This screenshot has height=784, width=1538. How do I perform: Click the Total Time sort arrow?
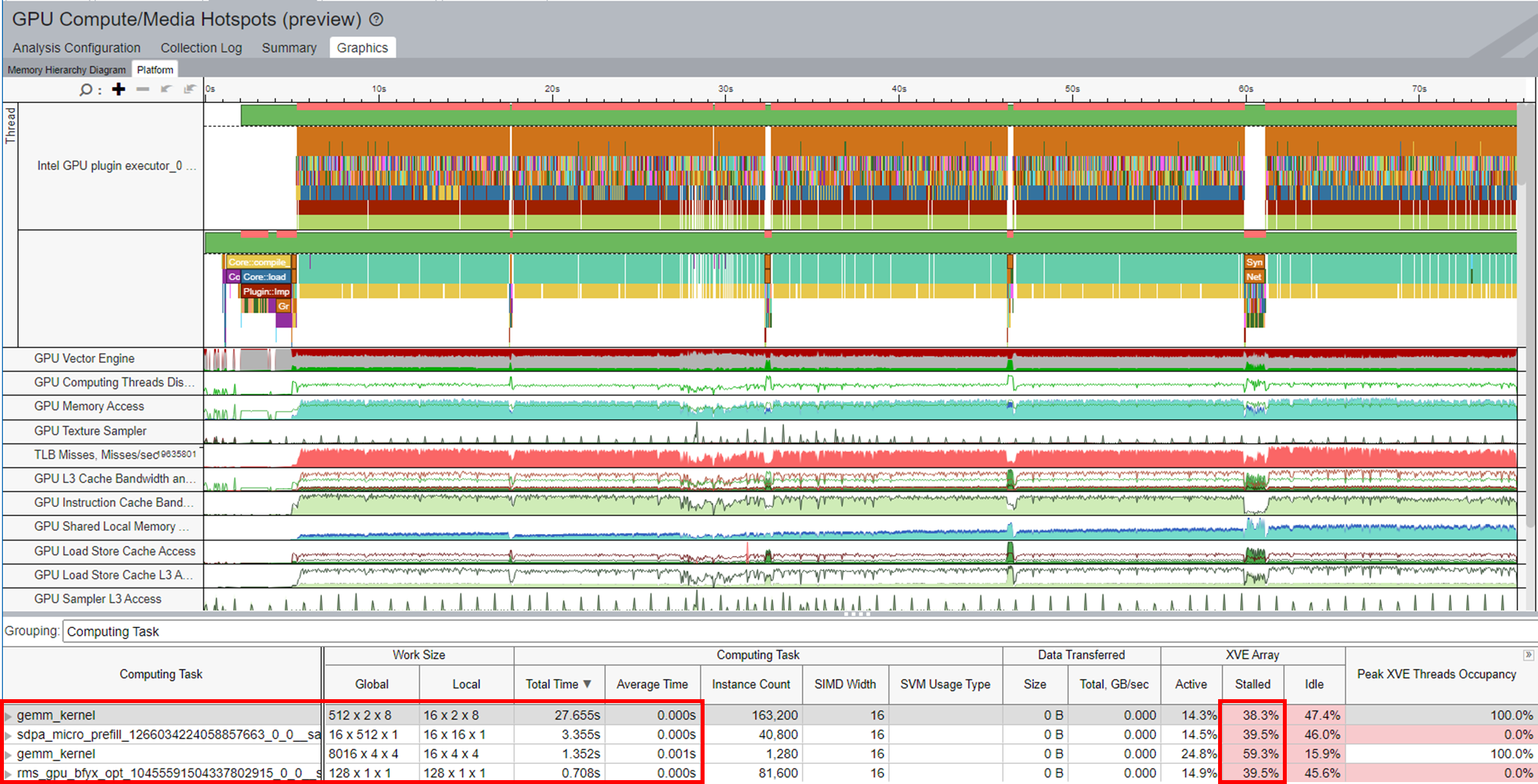click(587, 684)
